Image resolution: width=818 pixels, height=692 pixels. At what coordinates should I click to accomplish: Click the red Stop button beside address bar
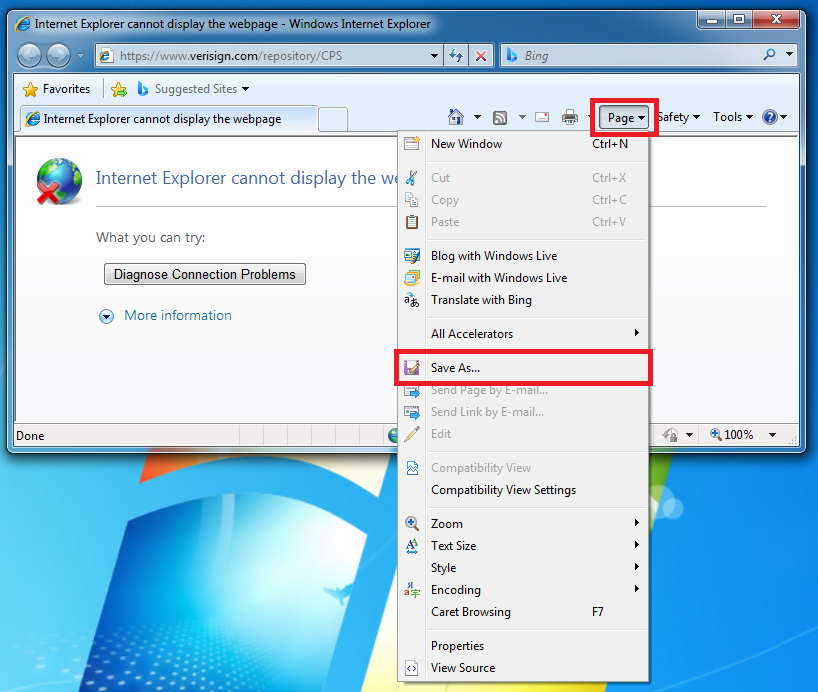(481, 56)
